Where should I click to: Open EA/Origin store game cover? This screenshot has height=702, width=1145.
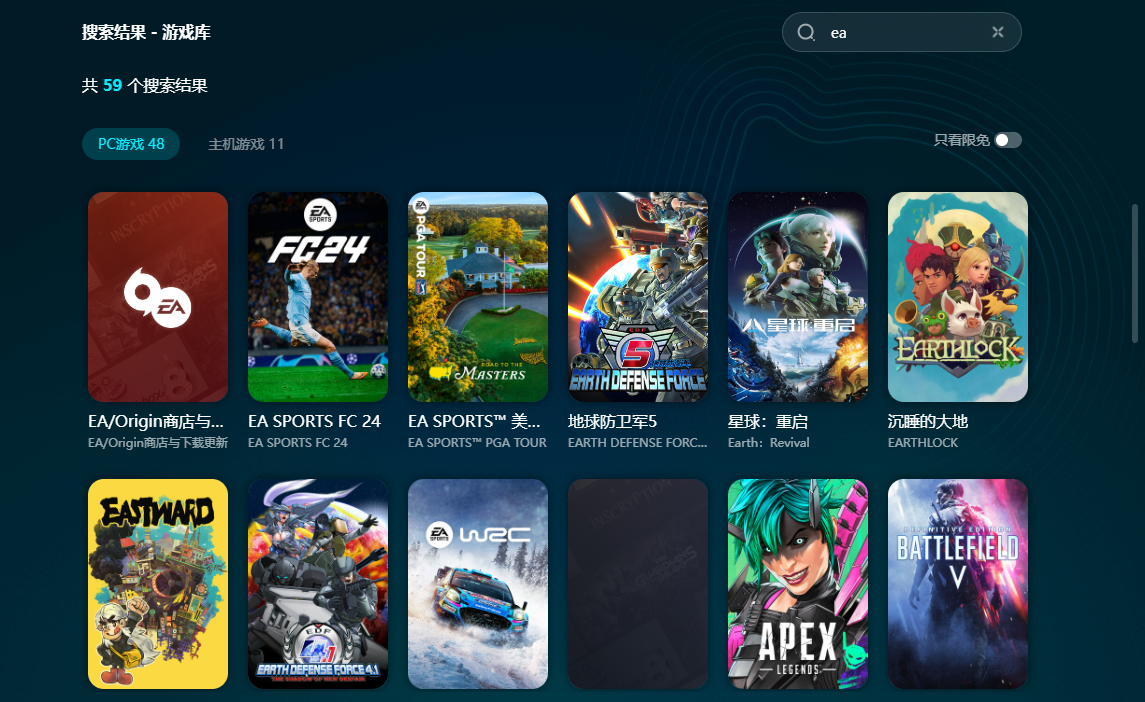coord(158,297)
